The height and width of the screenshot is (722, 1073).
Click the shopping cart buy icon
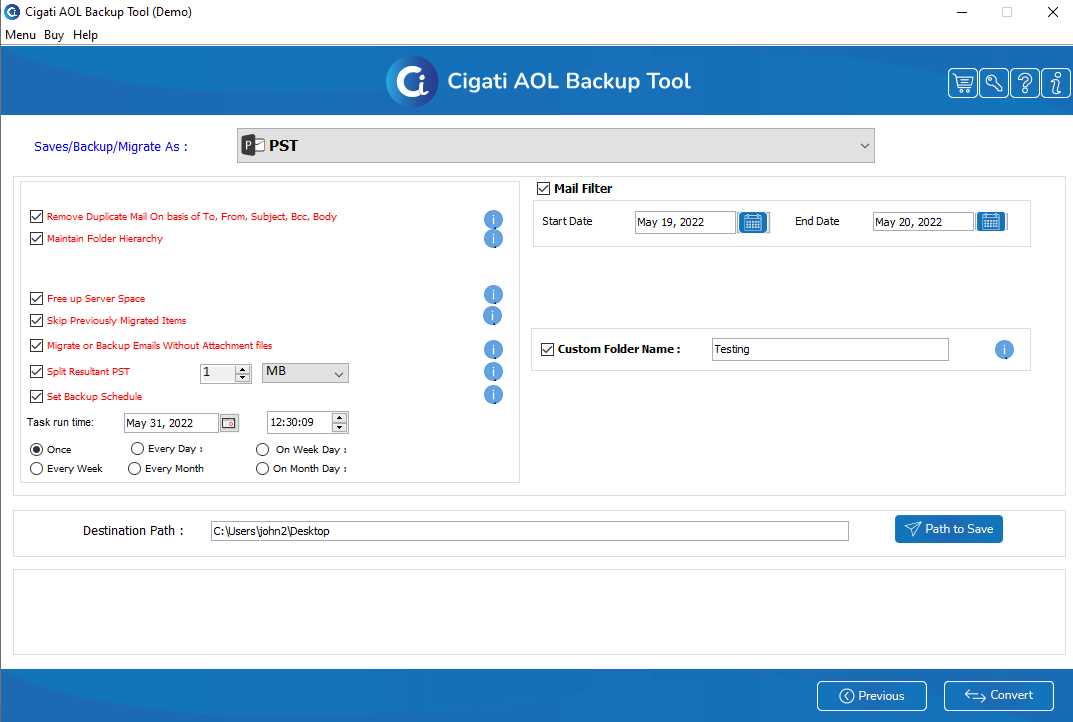click(962, 83)
